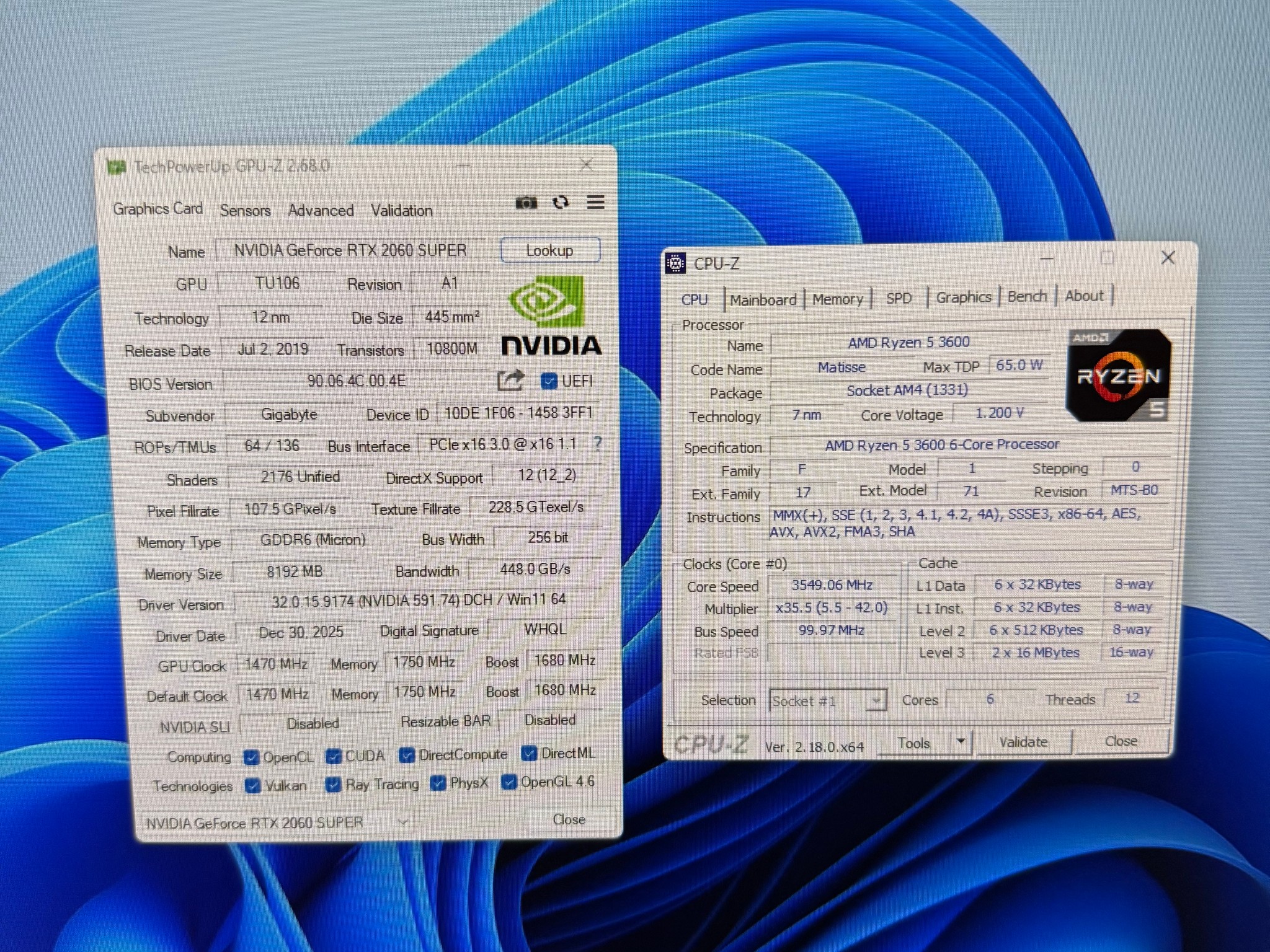Open the Bench tab in CPU-Z
1270x952 pixels.
[x=1028, y=296]
